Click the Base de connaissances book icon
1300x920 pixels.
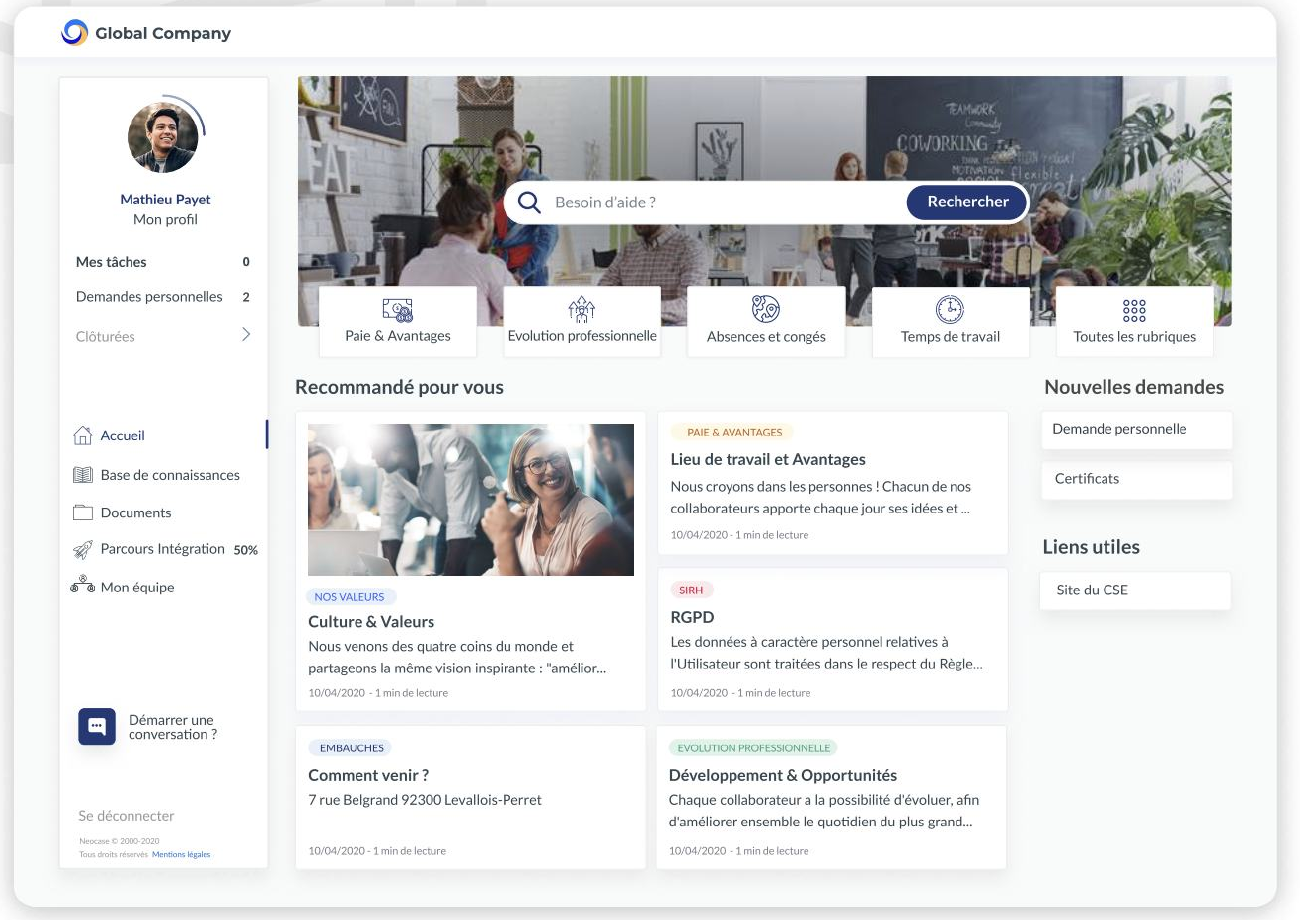point(83,475)
